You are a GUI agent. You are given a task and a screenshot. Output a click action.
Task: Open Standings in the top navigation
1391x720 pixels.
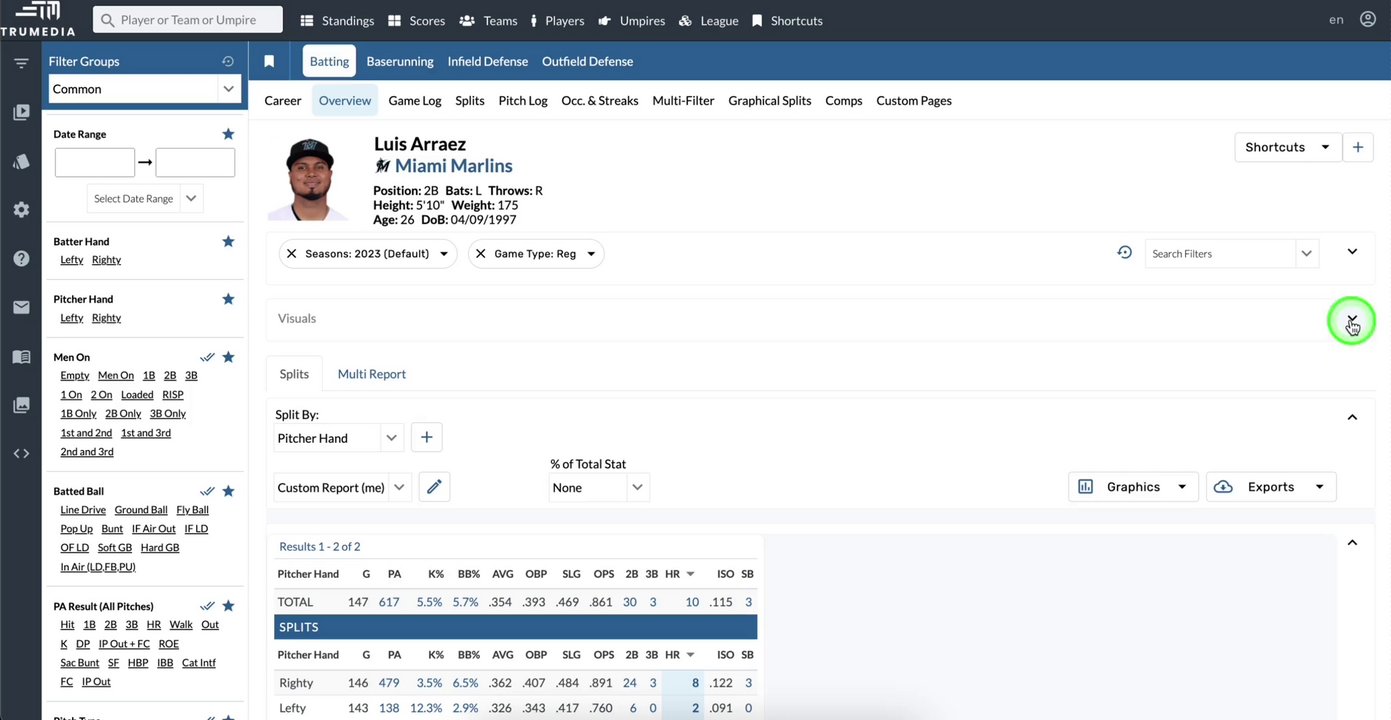tap(337, 20)
